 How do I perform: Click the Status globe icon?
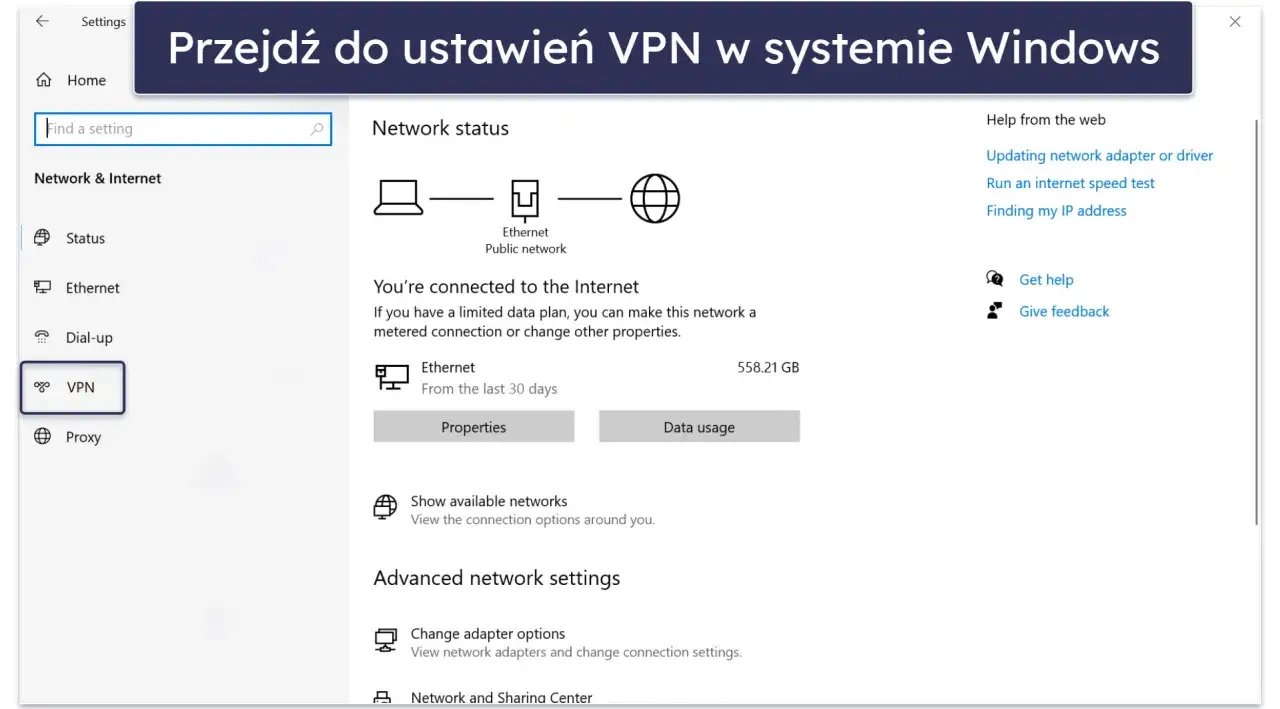tap(42, 238)
